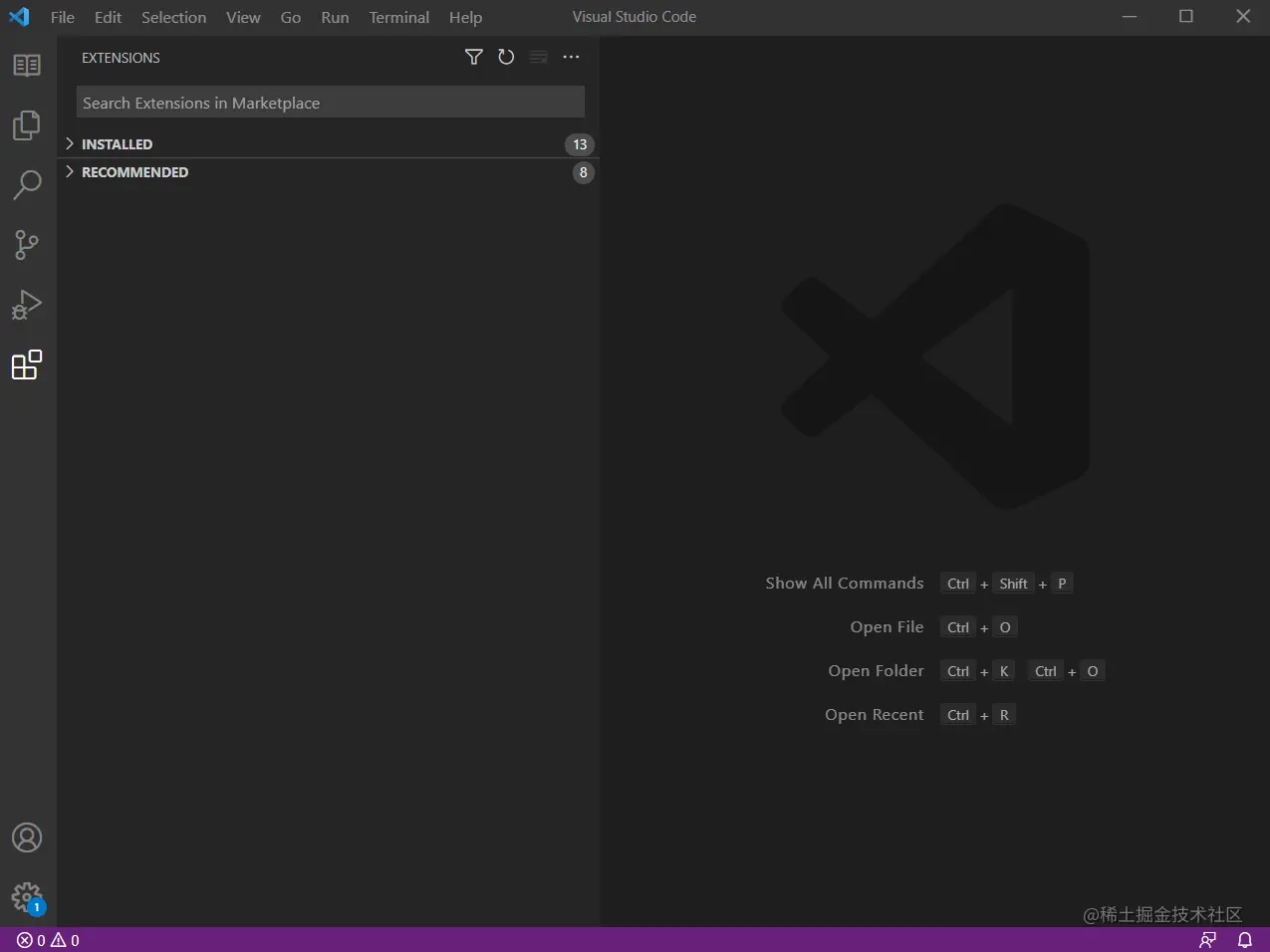Open the Source Control view
The height and width of the screenshot is (952, 1270).
tap(27, 245)
